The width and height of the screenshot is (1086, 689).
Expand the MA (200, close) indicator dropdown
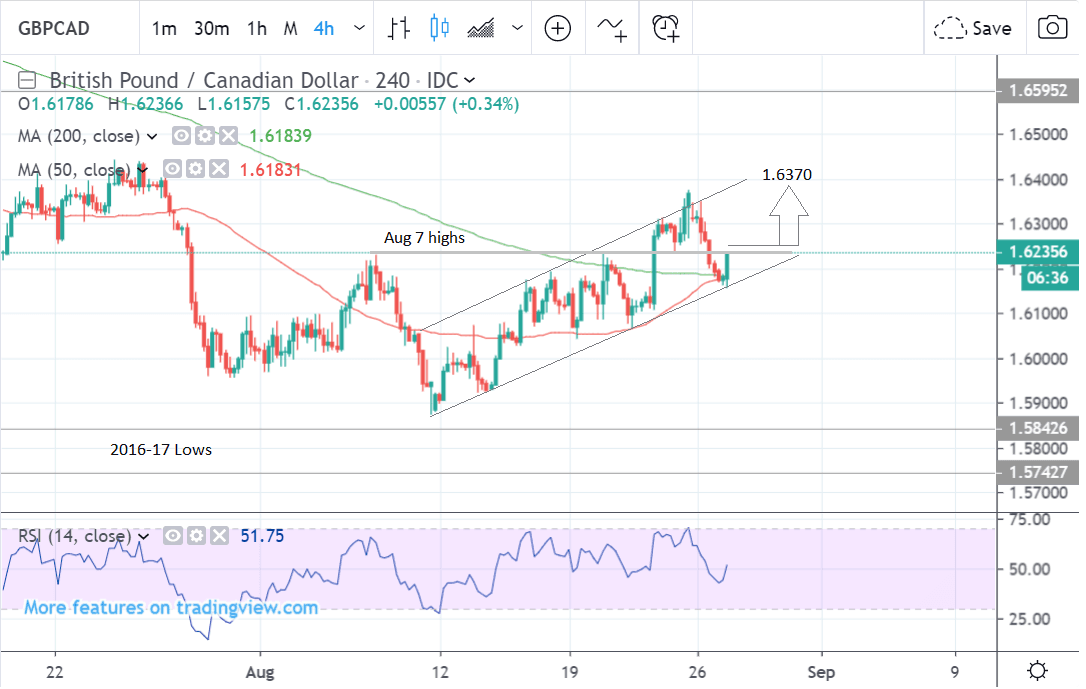tap(153, 137)
